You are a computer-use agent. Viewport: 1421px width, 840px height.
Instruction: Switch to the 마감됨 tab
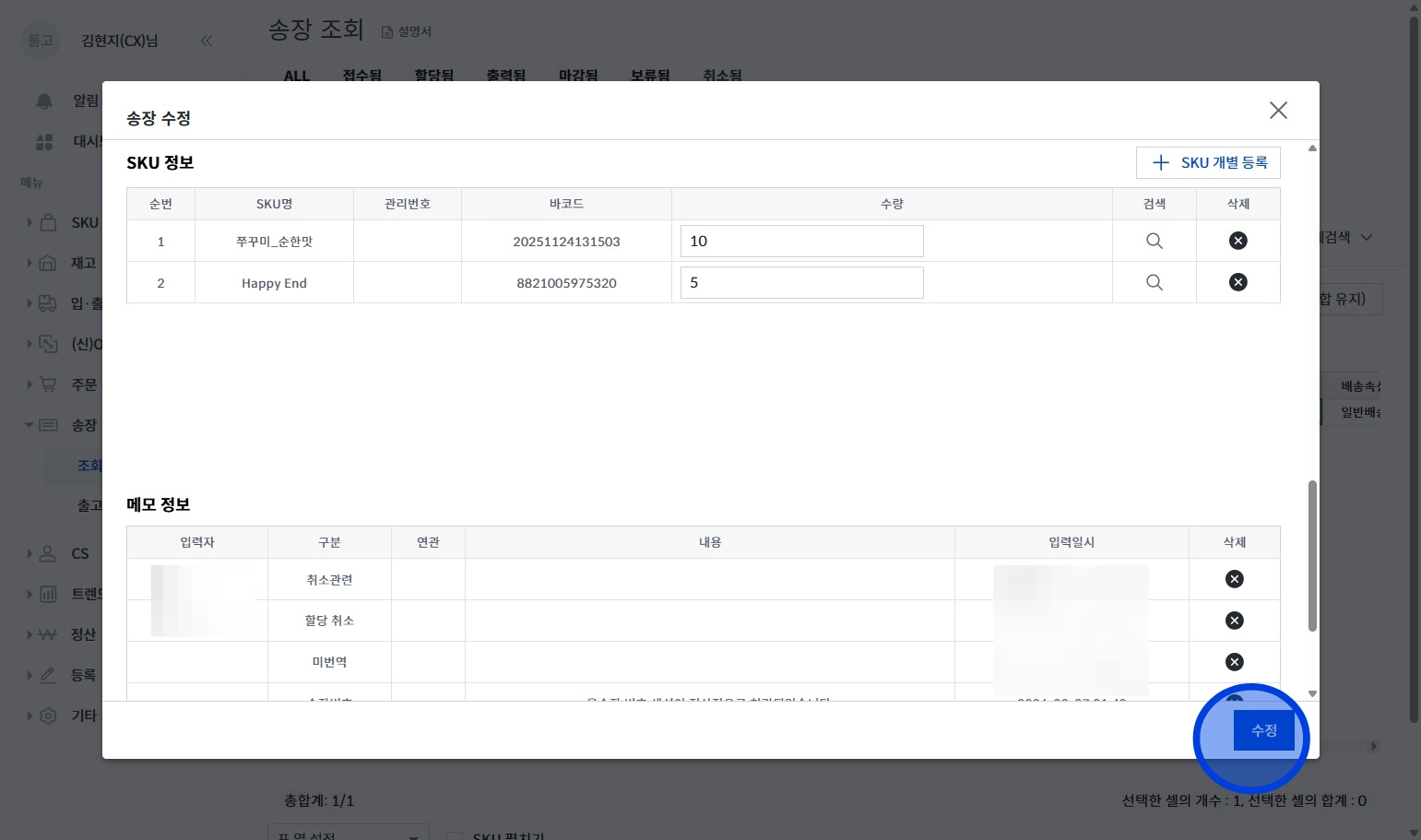click(x=578, y=76)
